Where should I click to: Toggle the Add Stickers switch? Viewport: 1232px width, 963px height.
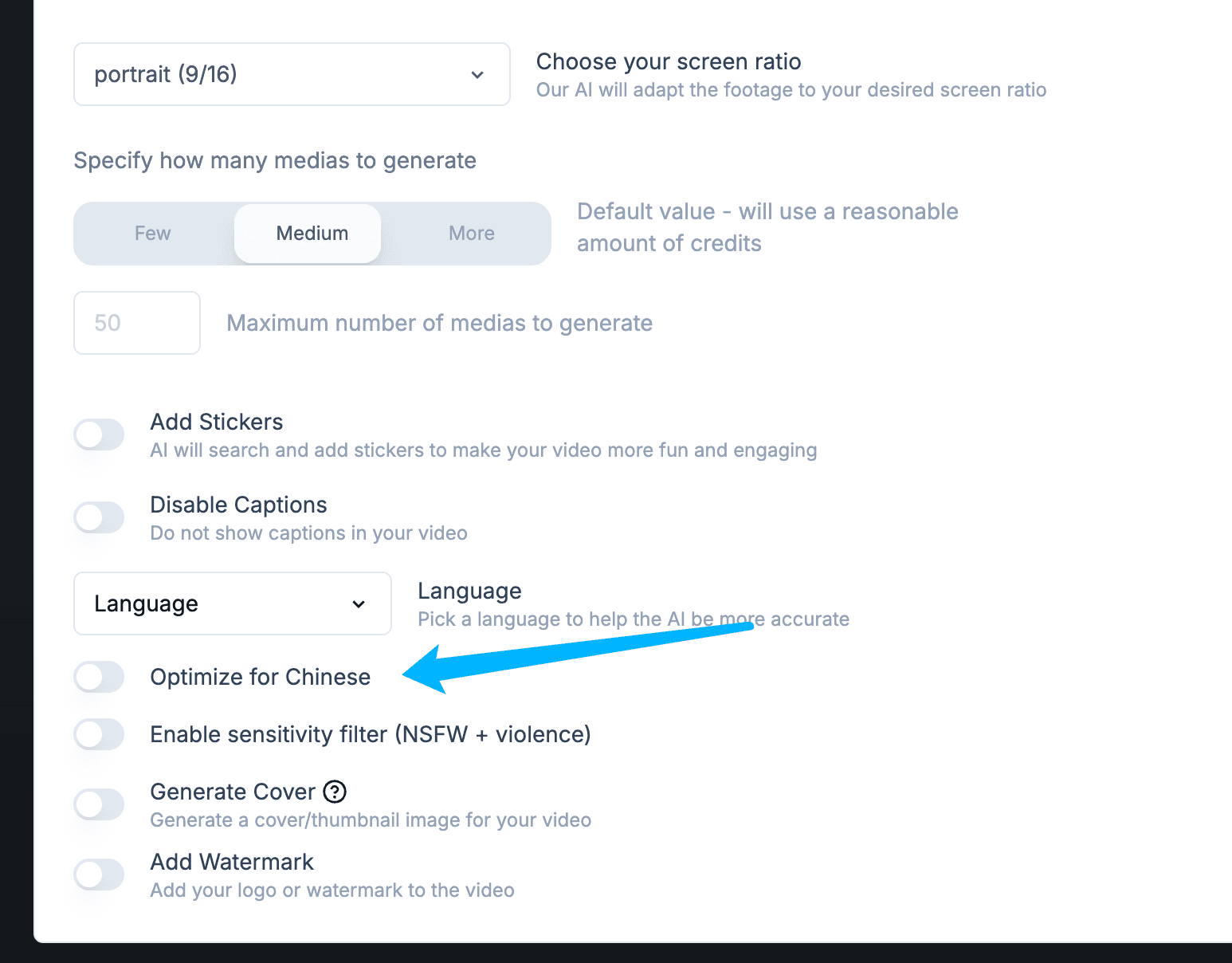pos(100,434)
